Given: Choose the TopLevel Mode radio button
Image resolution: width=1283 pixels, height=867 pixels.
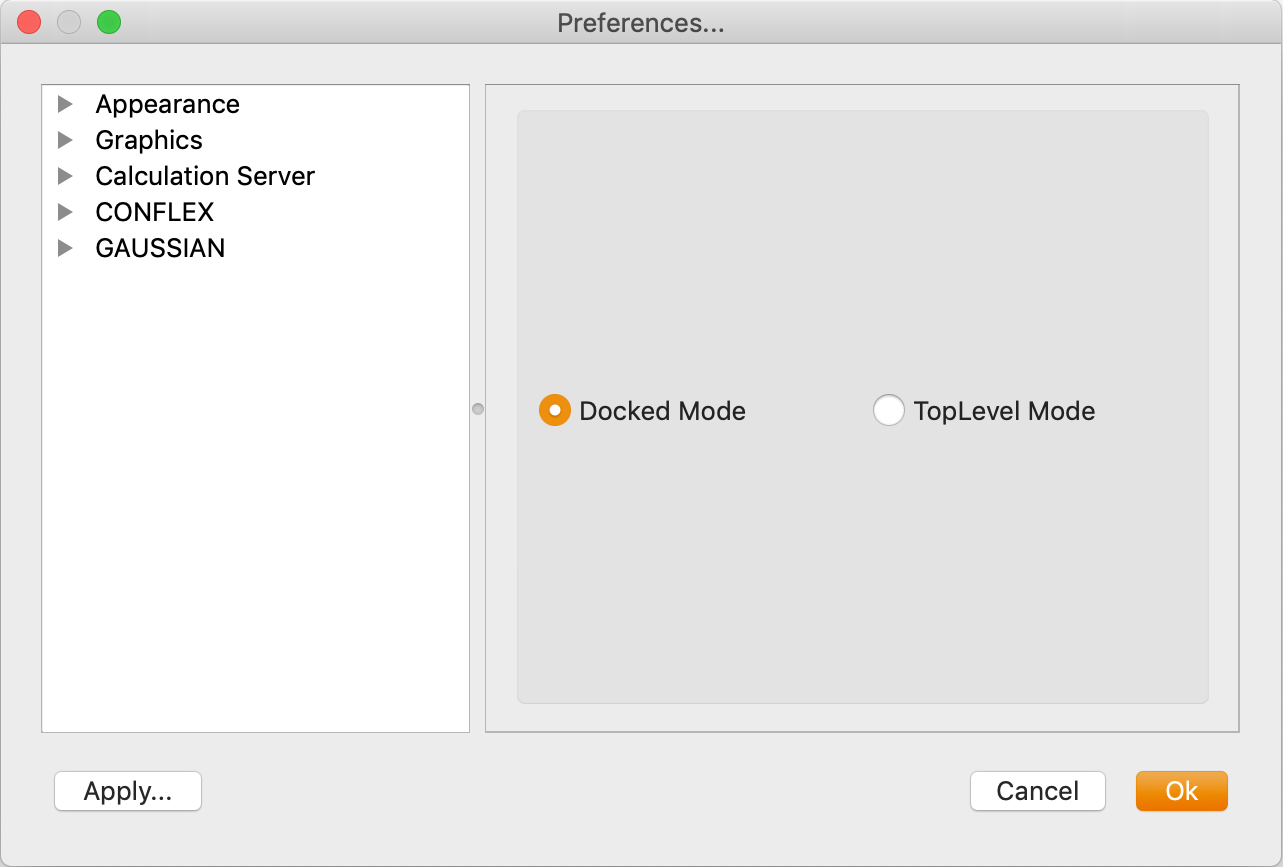Looking at the screenshot, I should pos(888,411).
